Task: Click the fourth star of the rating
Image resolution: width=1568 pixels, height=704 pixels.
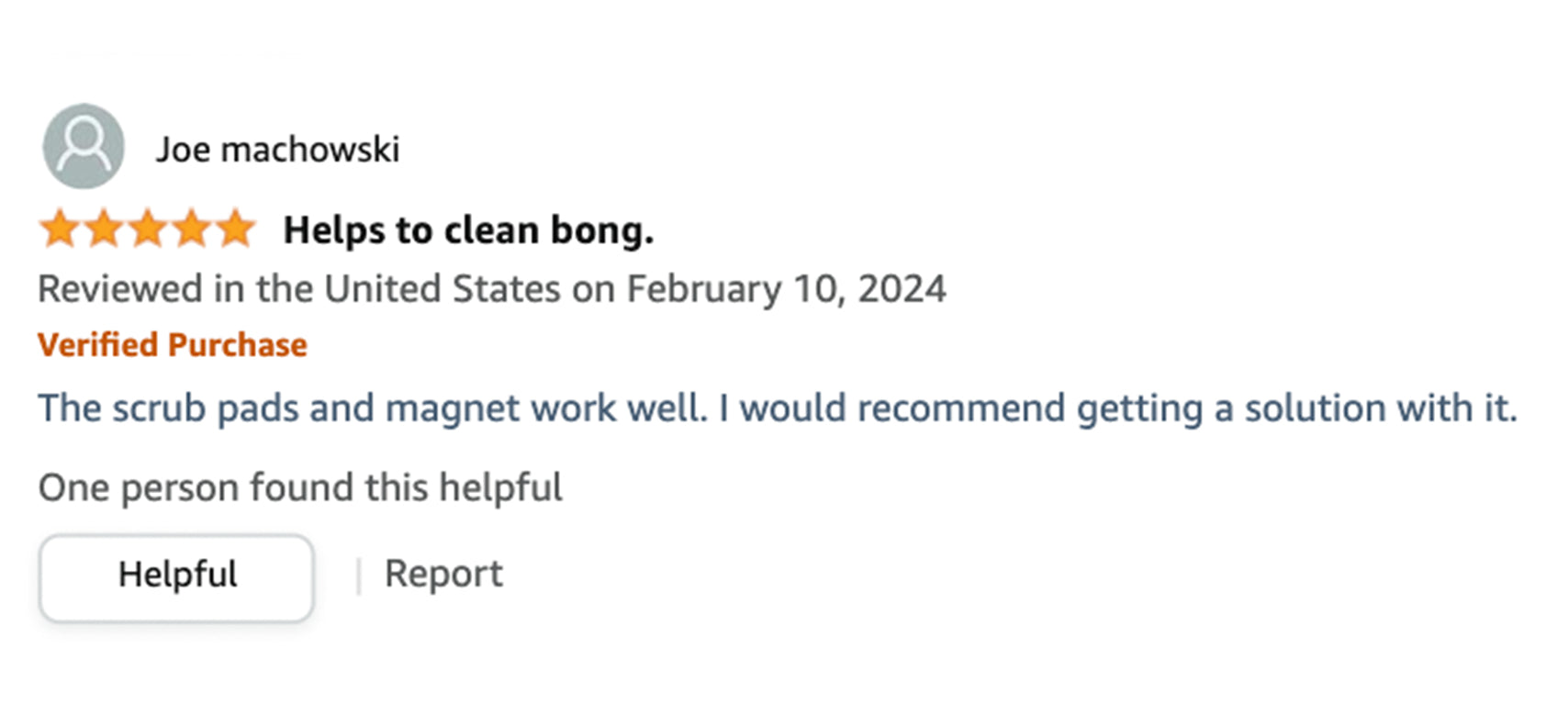Action: tap(192, 229)
